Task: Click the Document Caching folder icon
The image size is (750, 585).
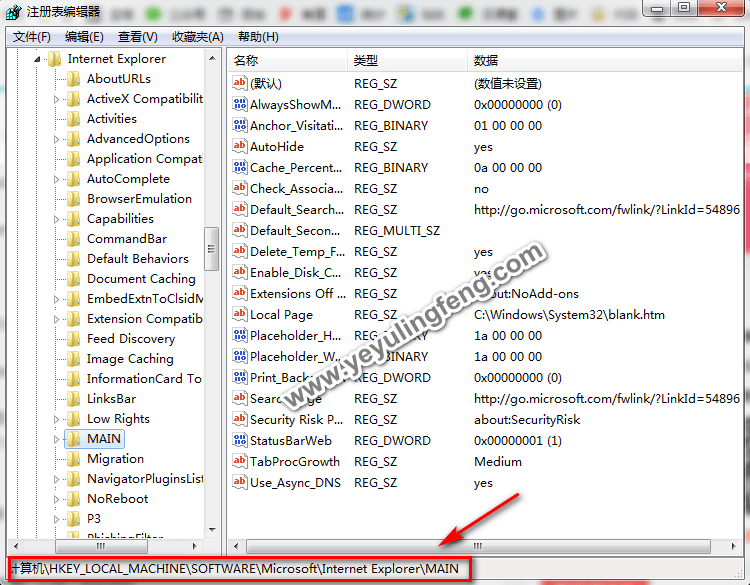Action: 73,279
